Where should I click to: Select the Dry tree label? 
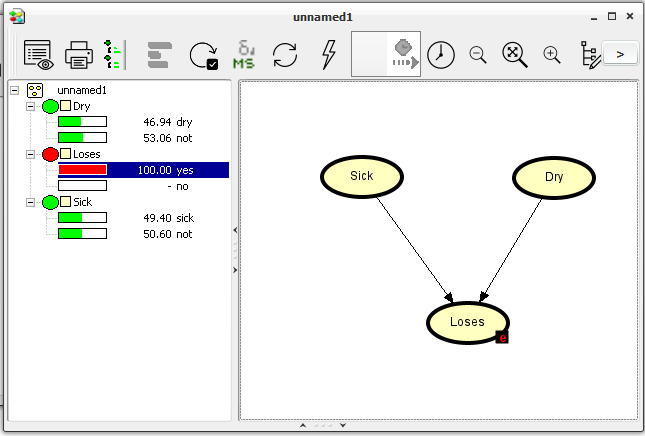point(81,106)
